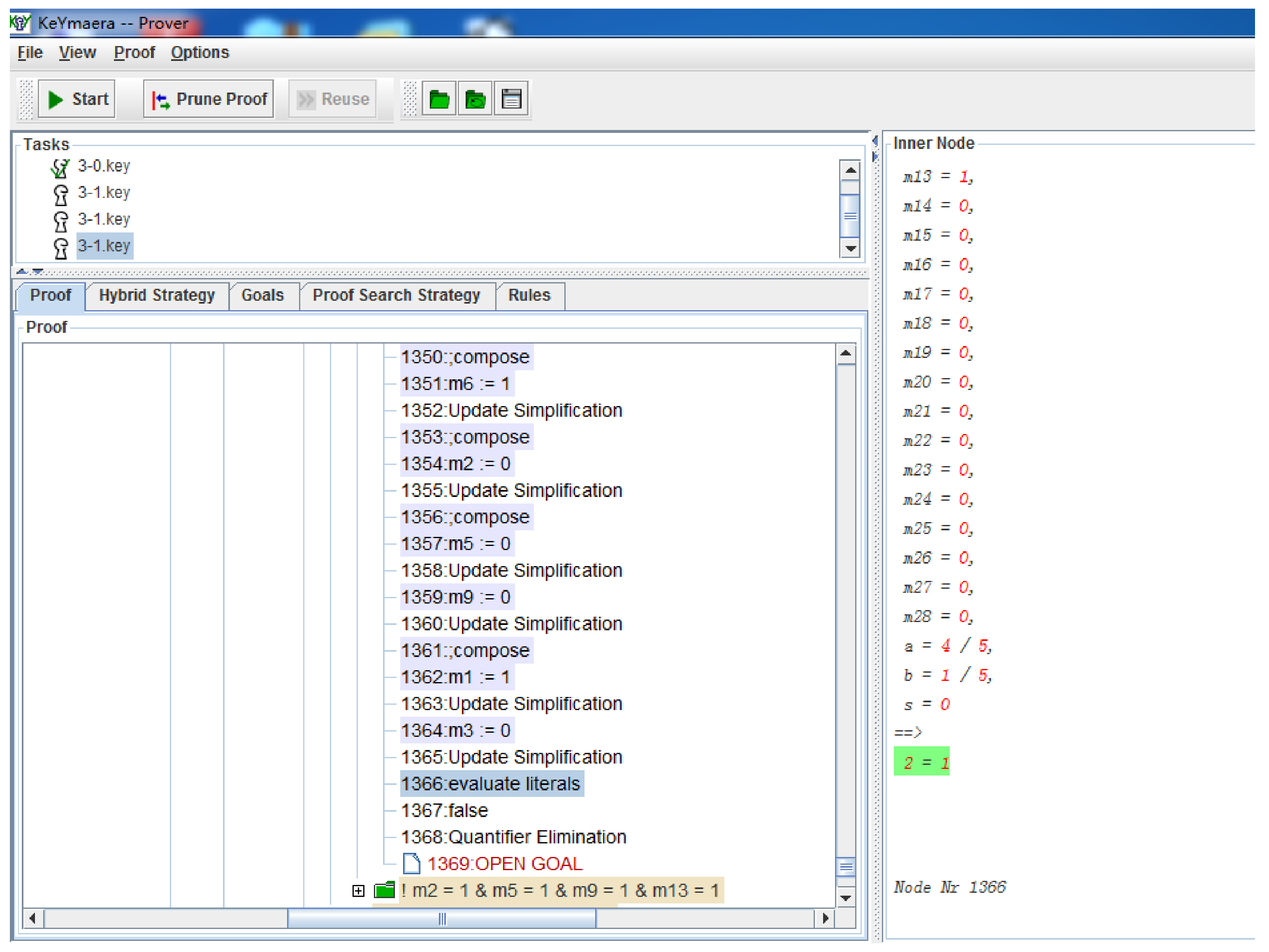Screen dimensions: 1269x952
Task: Open the Proof menu
Action: (x=134, y=52)
